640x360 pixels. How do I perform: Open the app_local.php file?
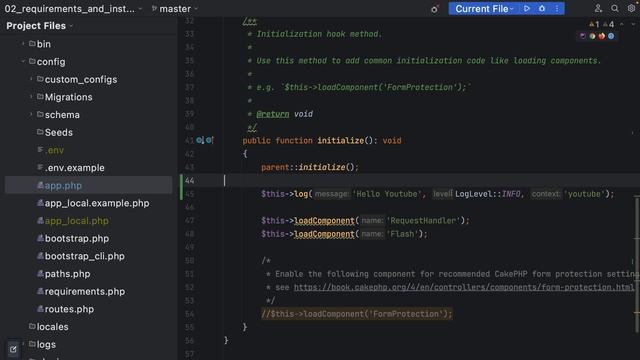(77, 221)
